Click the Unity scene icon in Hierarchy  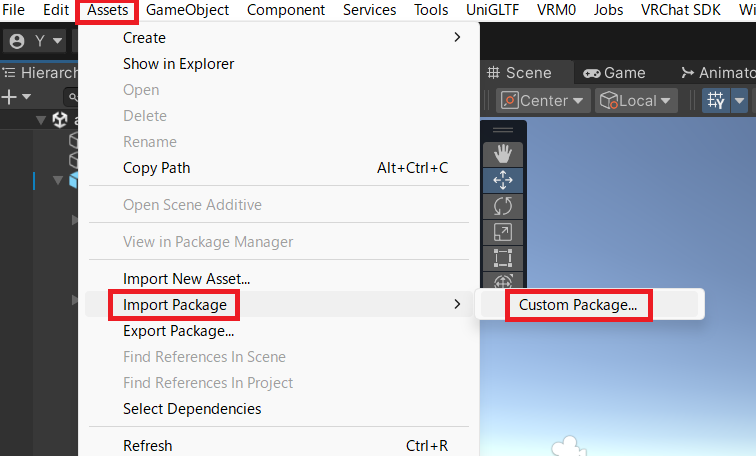[x=60, y=120]
